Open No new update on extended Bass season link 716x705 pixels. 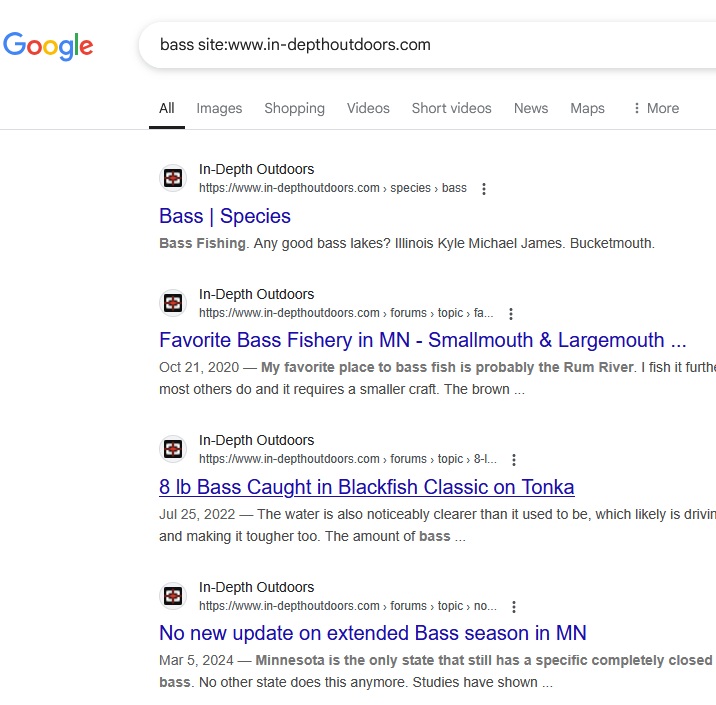point(373,633)
